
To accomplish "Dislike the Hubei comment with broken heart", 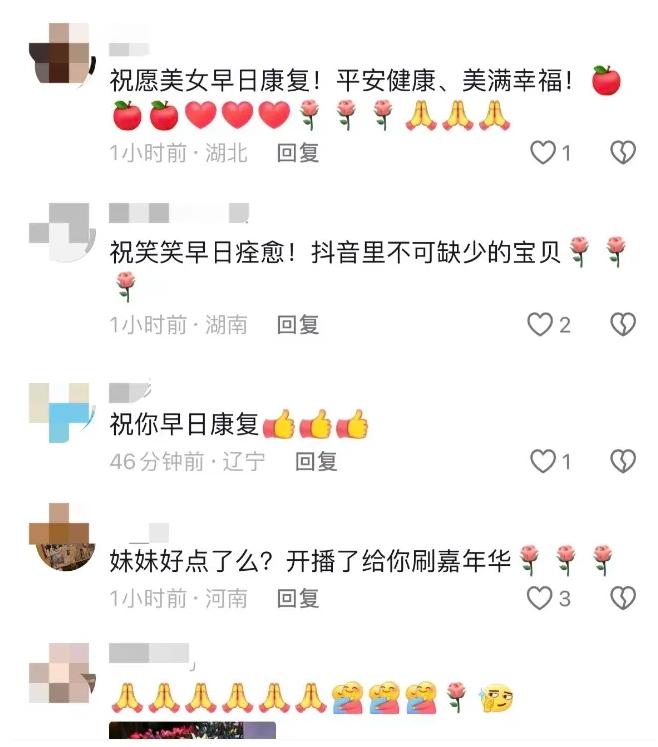I will pos(623,153).
